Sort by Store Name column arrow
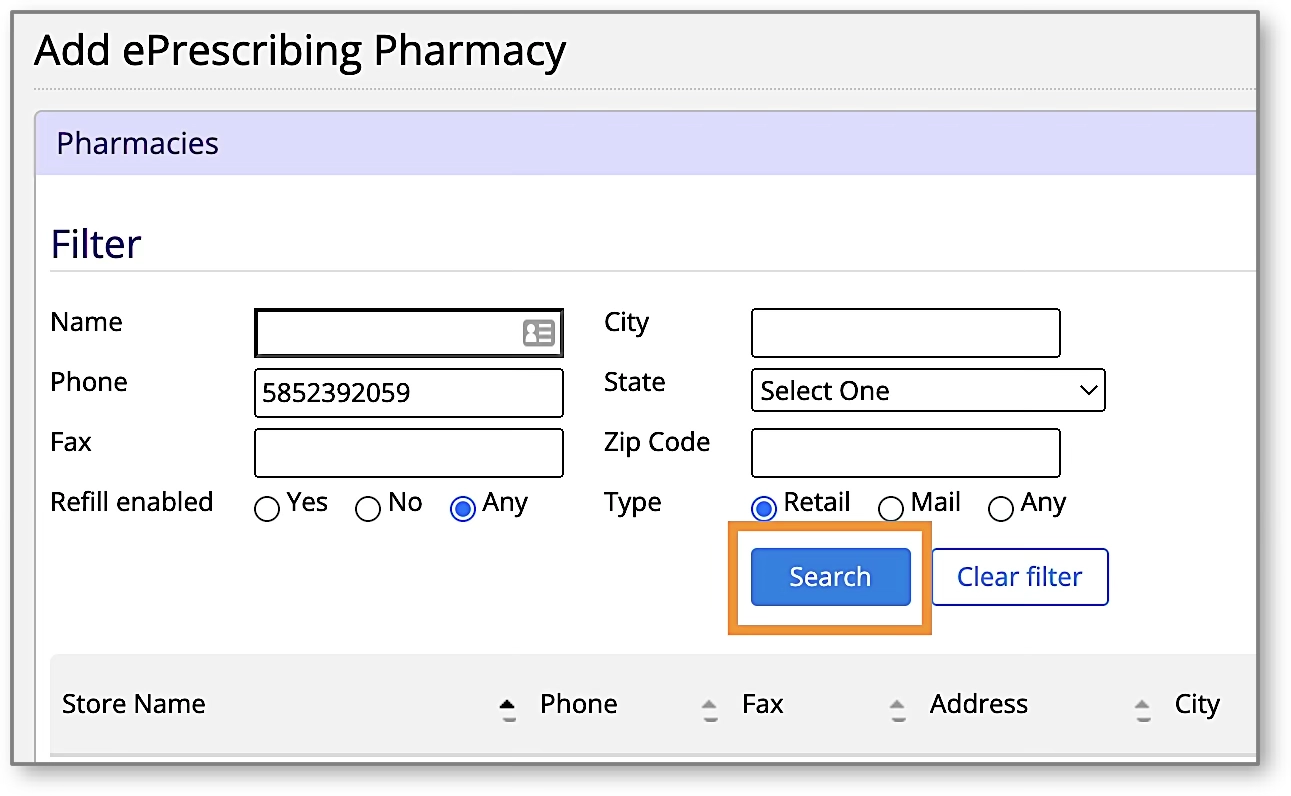The width and height of the screenshot is (1291, 796). point(508,709)
